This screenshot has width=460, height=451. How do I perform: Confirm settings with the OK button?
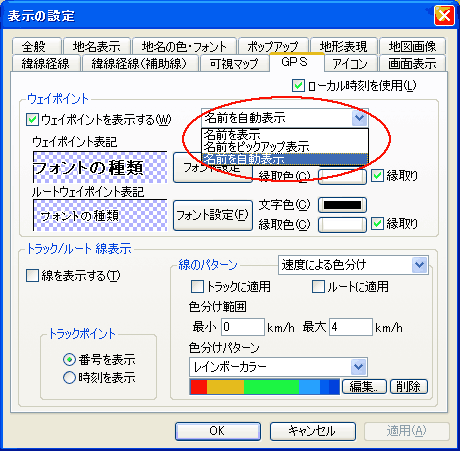(218, 431)
